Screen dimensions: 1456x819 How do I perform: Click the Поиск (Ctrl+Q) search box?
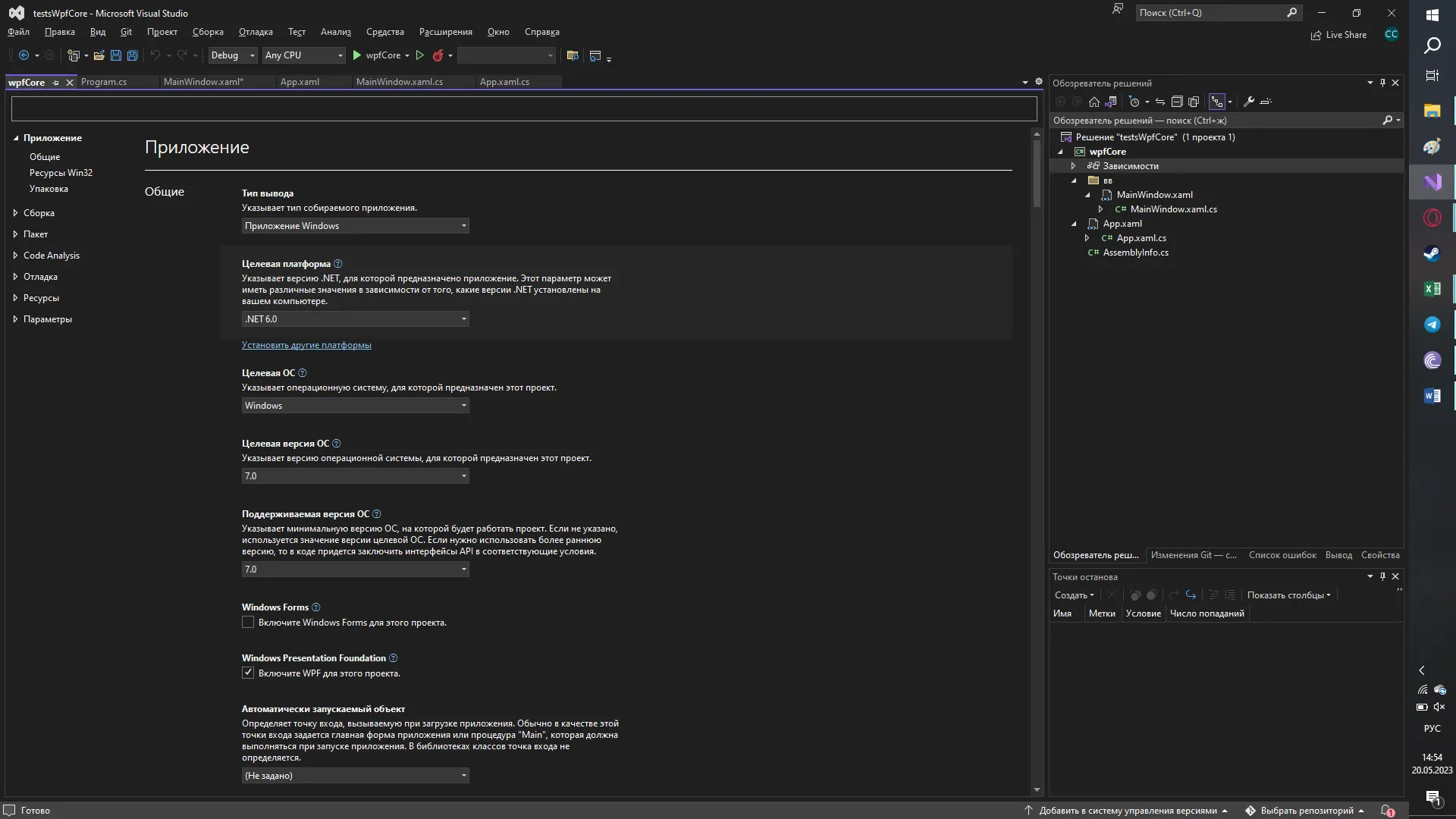tap(1219, 13)
